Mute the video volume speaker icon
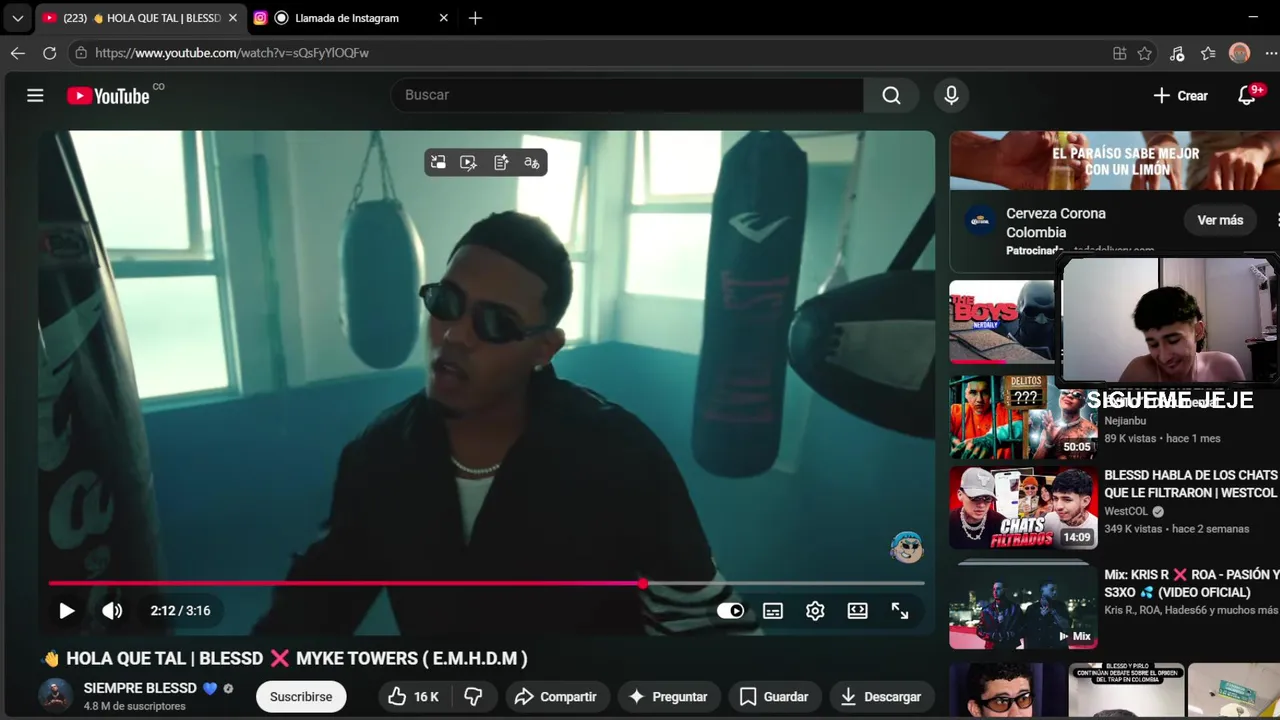This screenshot has height=720, width=1280. point(112,611)
